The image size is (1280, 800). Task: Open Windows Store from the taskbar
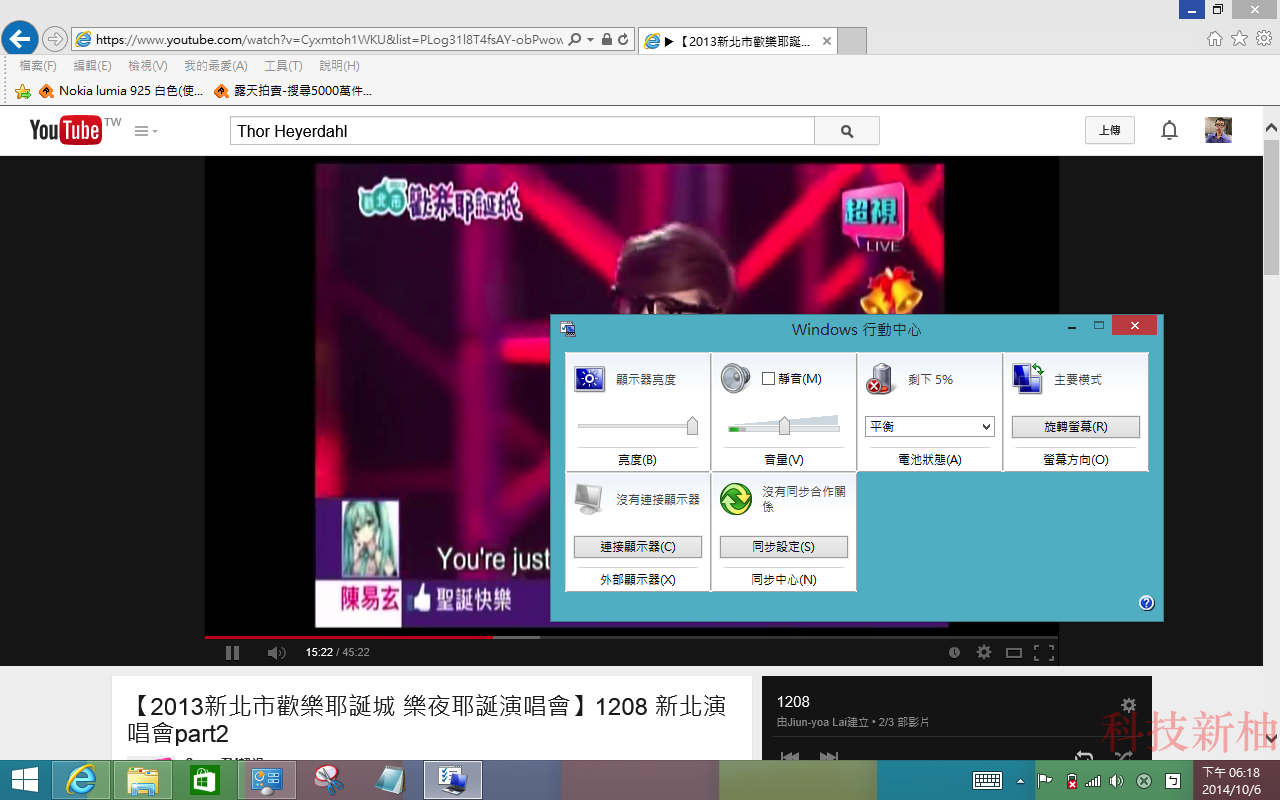(205, 780)
